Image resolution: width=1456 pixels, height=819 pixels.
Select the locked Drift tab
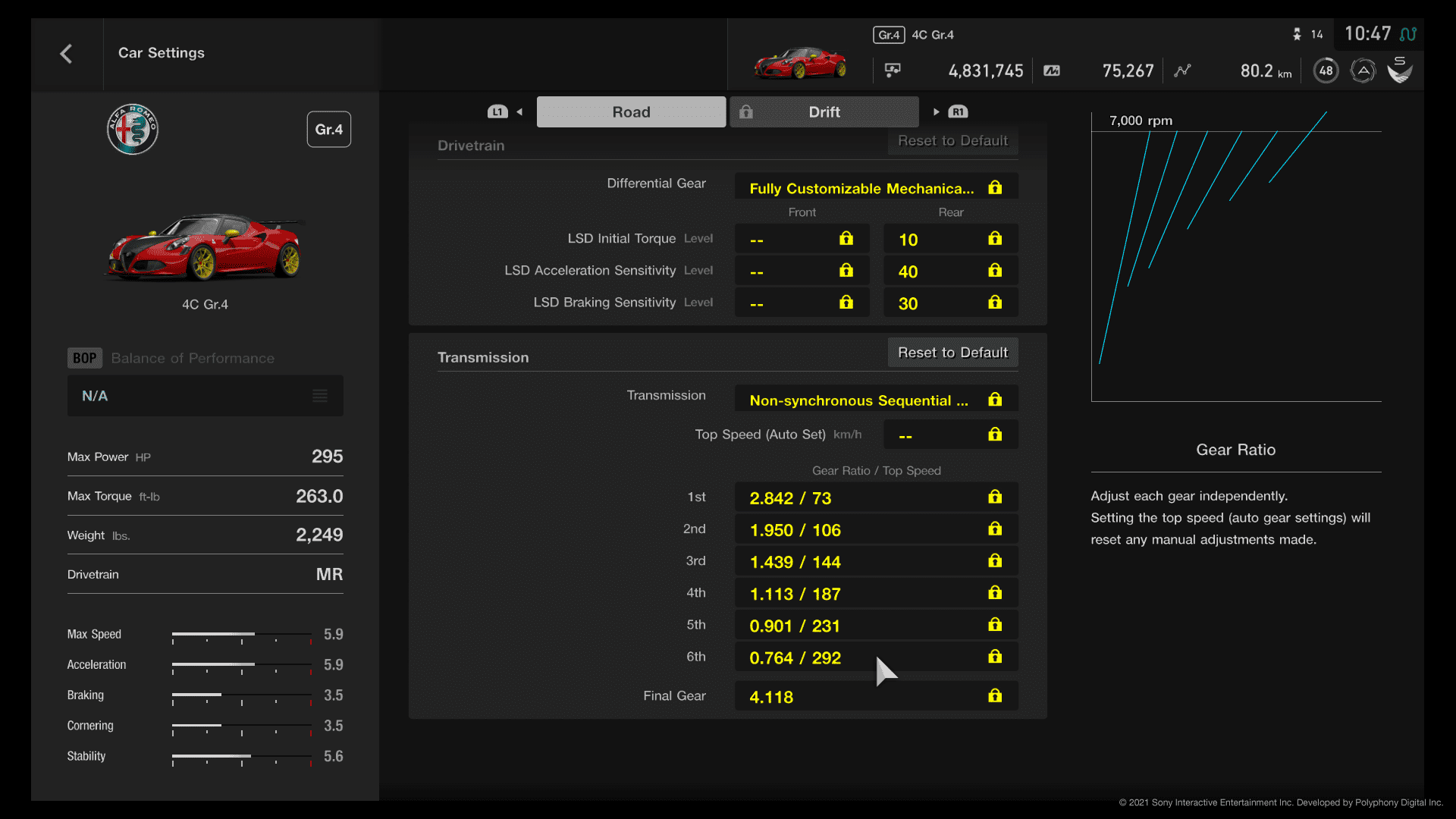click(x=824, y=111)
